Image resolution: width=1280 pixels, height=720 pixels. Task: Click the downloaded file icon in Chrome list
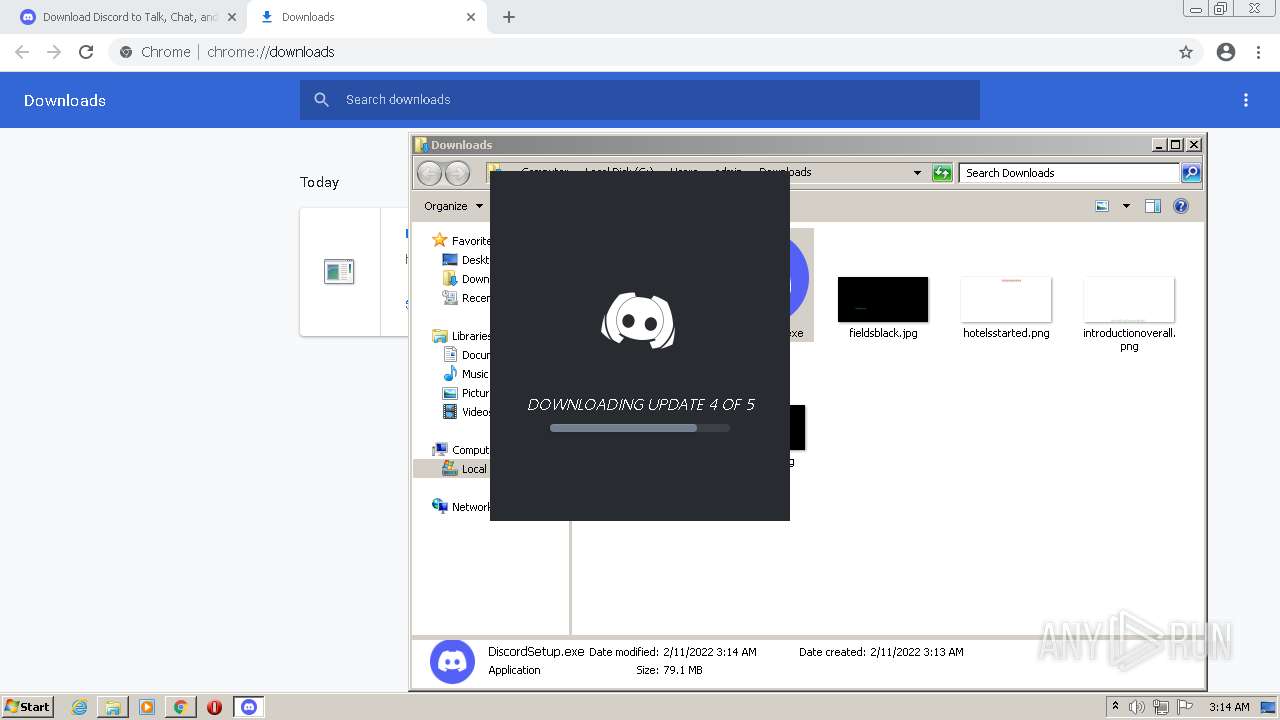pyautogui.click(x=339, y=271)
